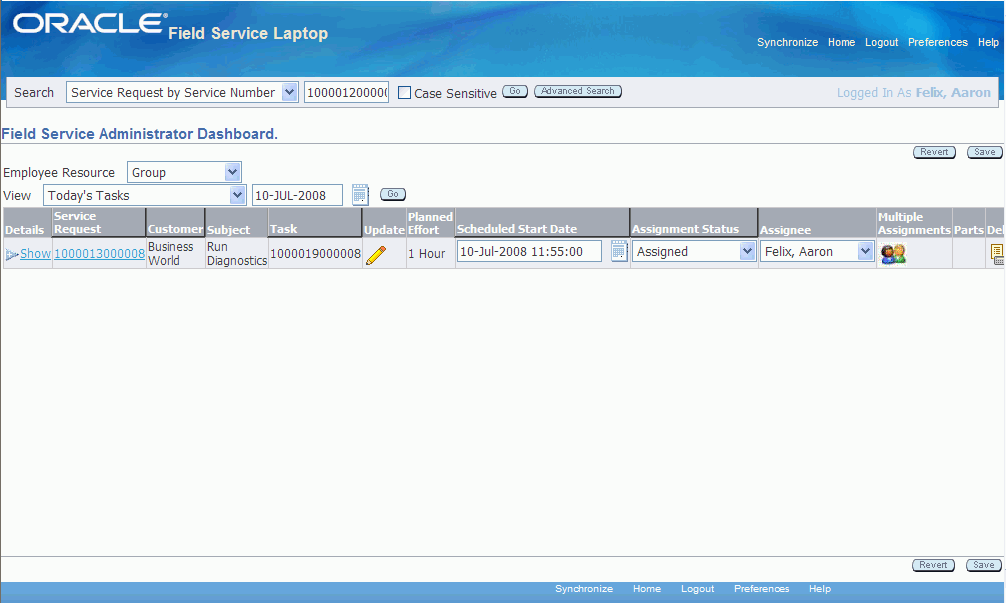Click the bottom Revert button

click(934, 565)
